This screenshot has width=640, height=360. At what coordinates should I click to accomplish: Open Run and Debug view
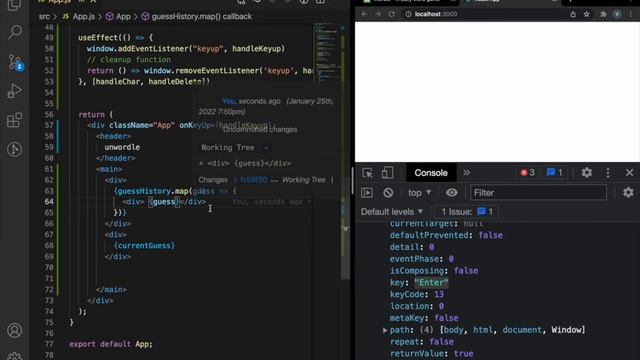coord(15,91)
